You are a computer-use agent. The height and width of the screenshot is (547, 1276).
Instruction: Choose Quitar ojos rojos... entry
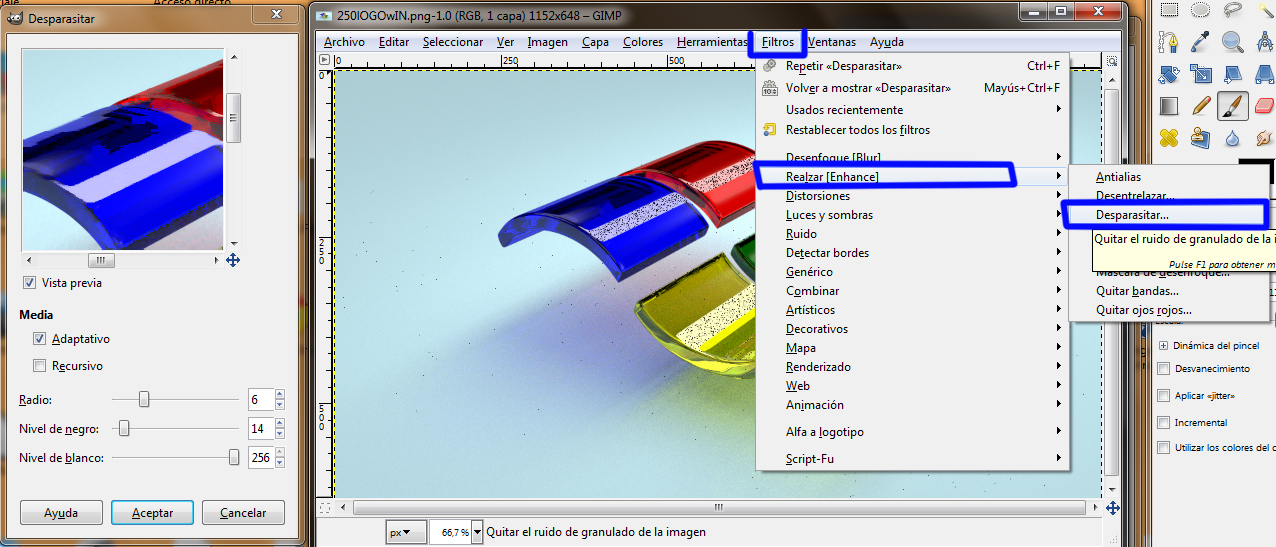[x=1170, y=310]
